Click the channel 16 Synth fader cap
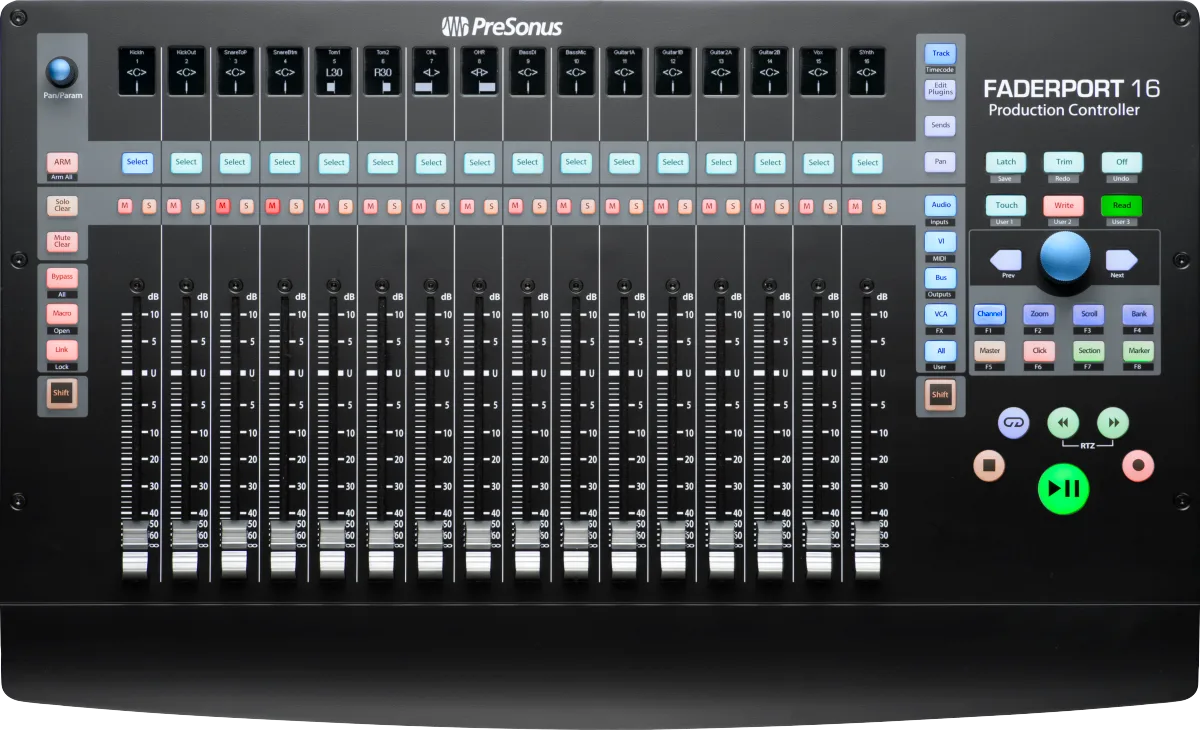 (x=867, y=550)
